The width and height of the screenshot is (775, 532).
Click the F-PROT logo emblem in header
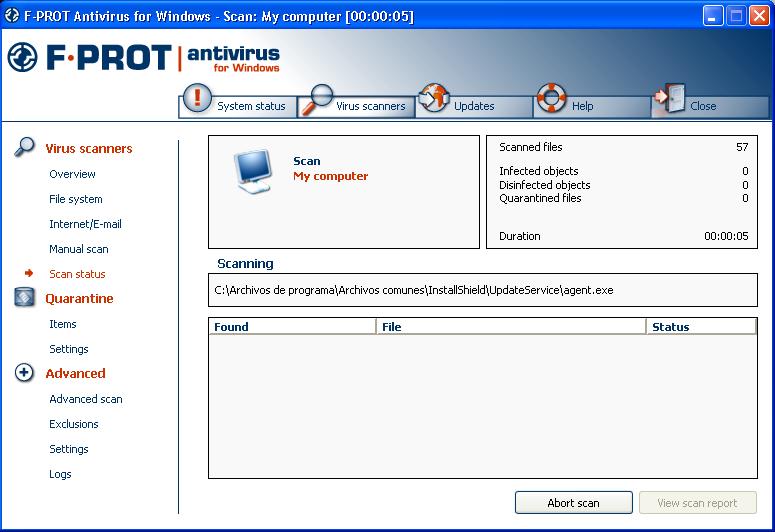pyautogui.click(x=22, y=57)
